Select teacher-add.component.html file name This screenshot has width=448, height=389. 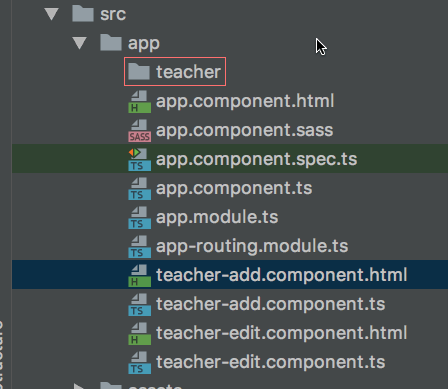[281, 275]
